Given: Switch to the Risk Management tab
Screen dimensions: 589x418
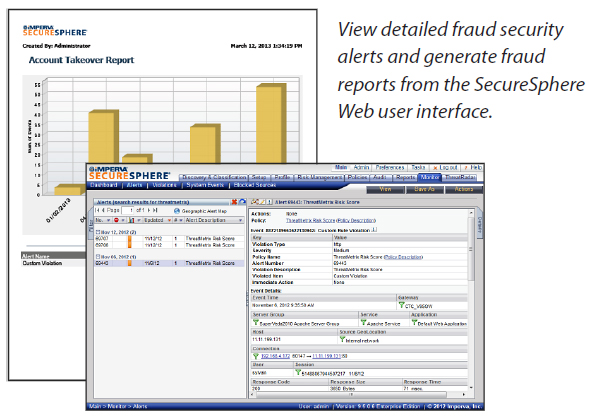Looking at the screenshot, I should (320, 177).
